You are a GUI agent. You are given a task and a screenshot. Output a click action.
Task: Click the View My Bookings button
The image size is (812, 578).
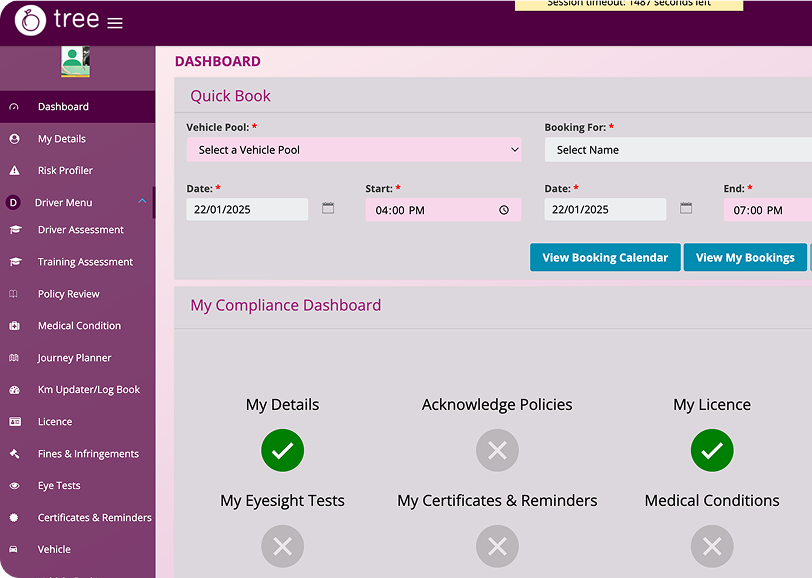click(x=745, y=257)
